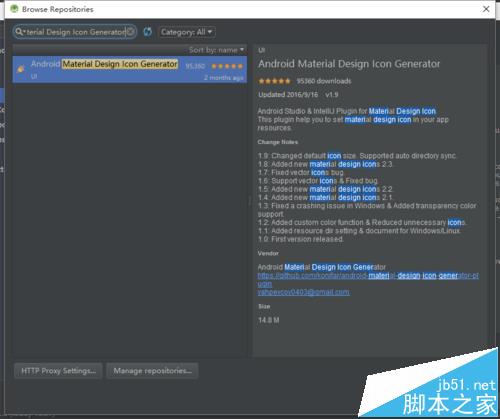
Task: Click the plugin icon beside Android Material Design
Action: [x=21, y=69]
